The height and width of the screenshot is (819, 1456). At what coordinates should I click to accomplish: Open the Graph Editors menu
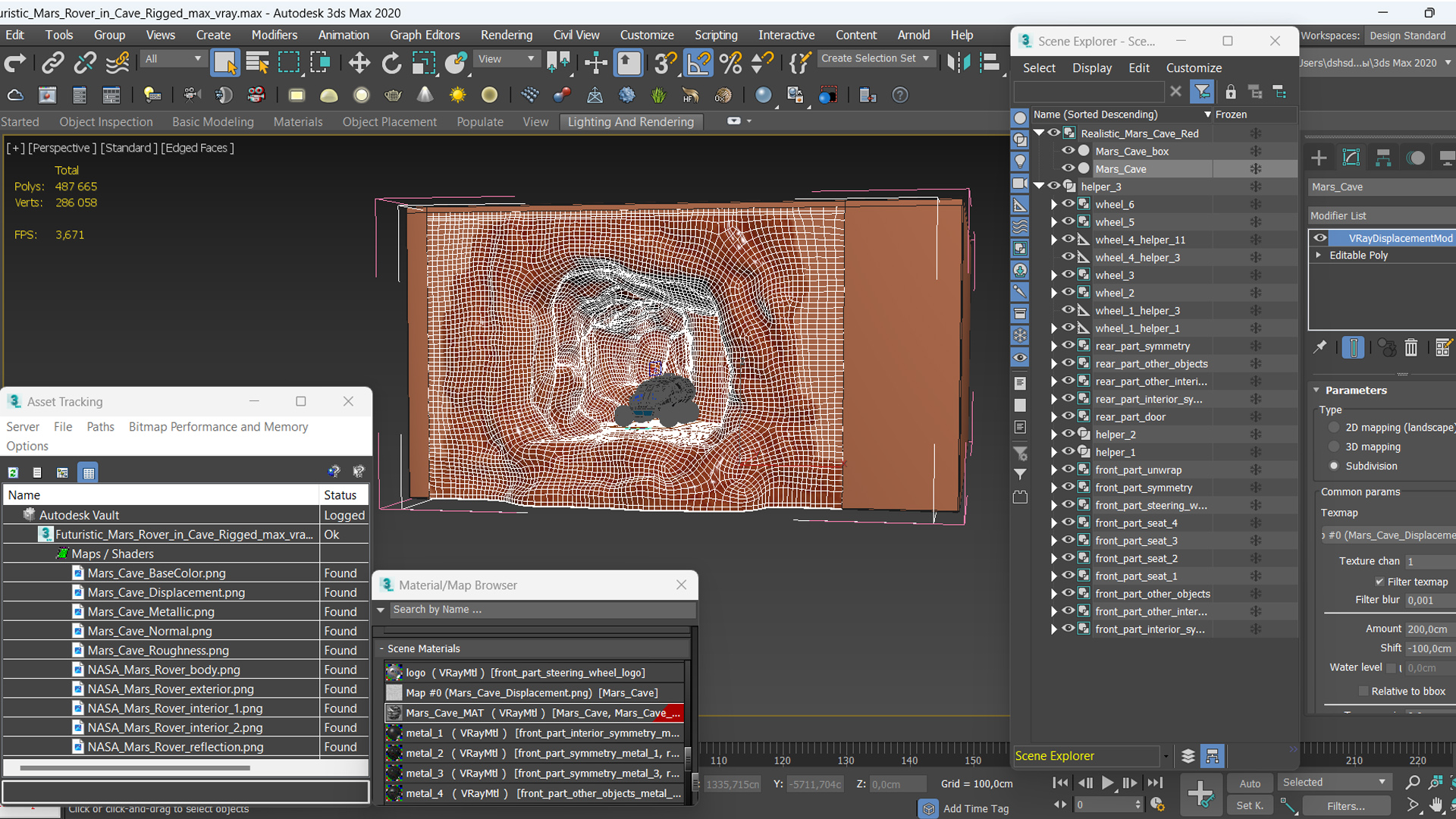coord(425,35)
